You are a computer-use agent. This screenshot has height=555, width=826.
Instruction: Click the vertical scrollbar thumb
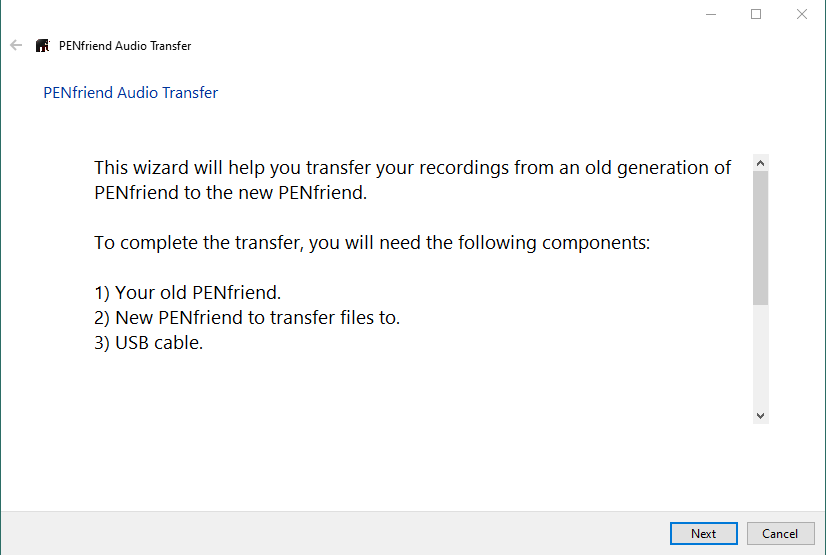coord(760,237)
